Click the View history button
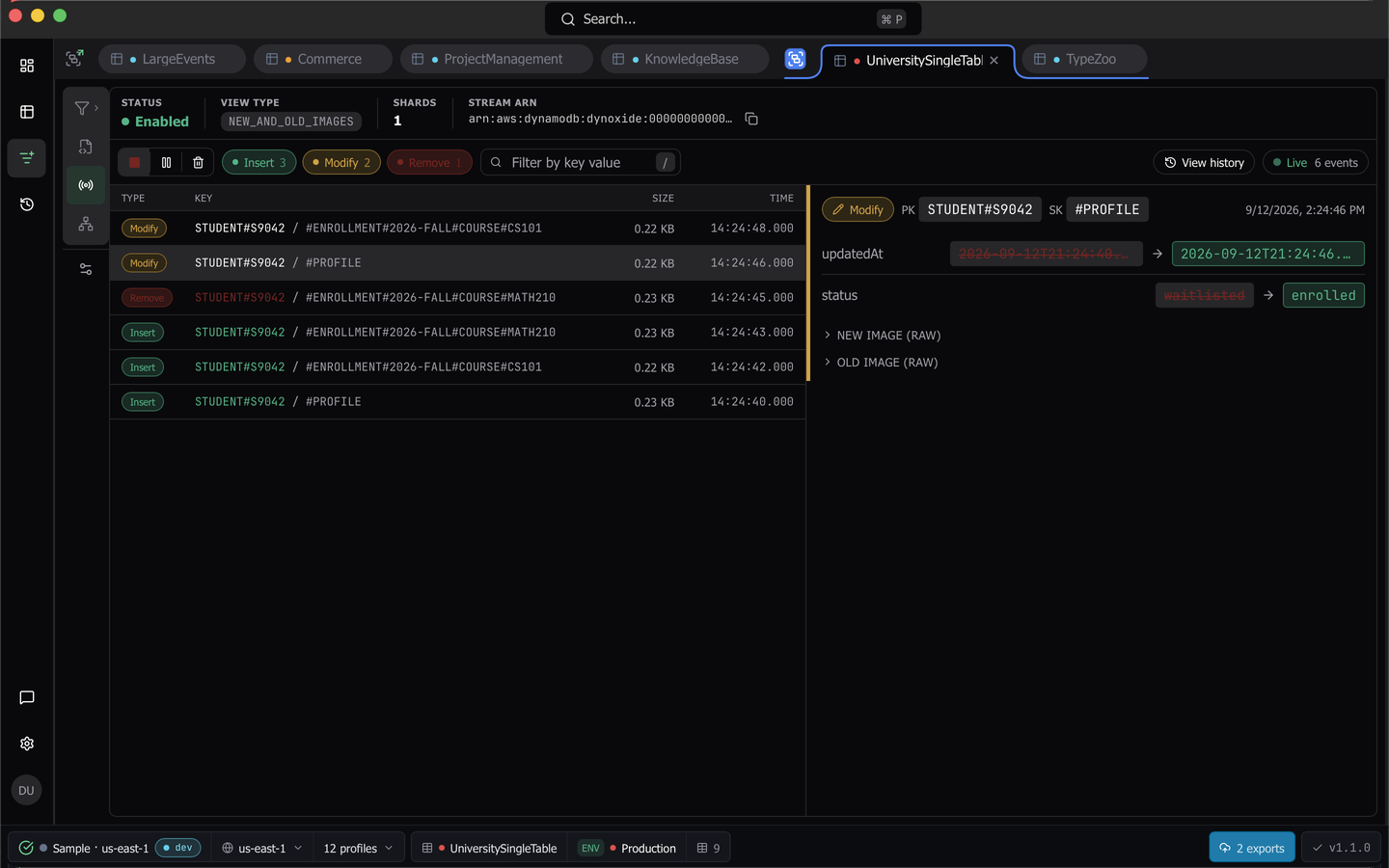1389x868 pixels. 1204,163
